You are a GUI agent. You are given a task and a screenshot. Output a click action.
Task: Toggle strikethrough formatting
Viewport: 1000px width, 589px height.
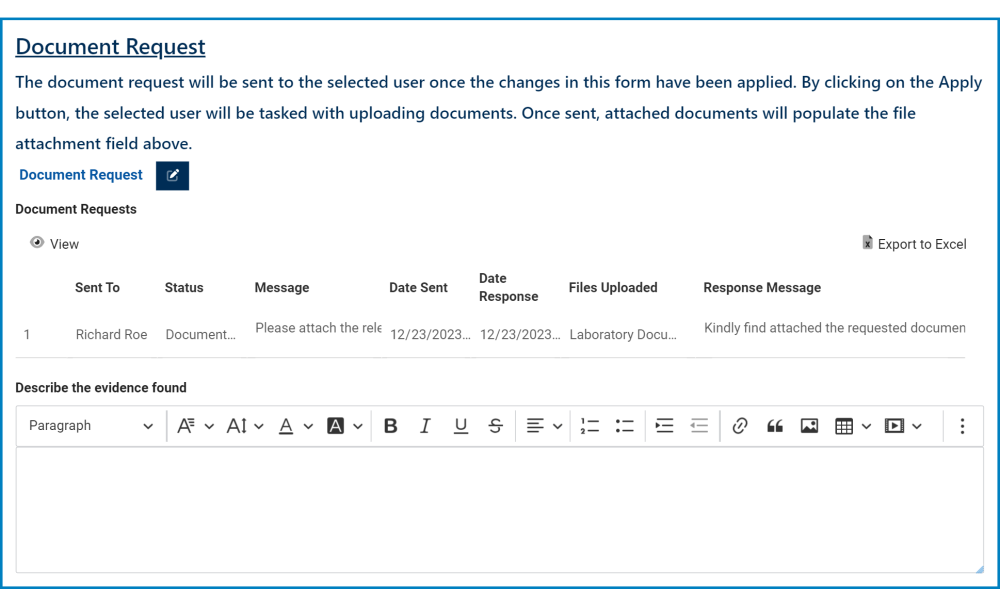[496, 426]
